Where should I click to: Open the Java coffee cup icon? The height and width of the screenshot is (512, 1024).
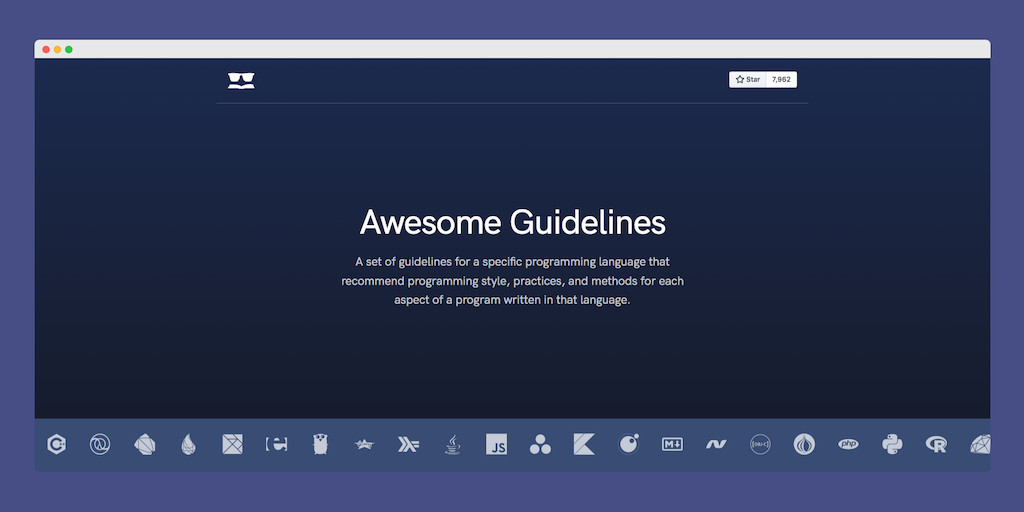453,445
